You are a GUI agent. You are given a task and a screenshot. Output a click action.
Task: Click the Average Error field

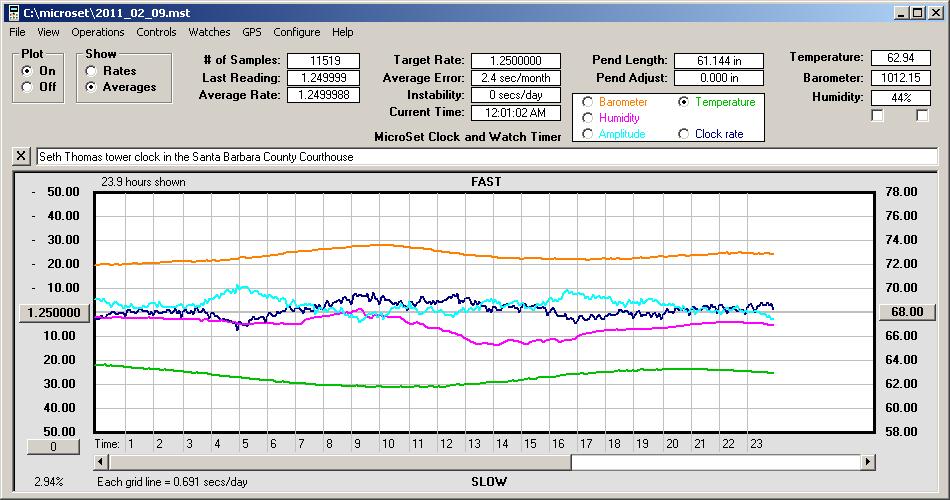(516, 78)
